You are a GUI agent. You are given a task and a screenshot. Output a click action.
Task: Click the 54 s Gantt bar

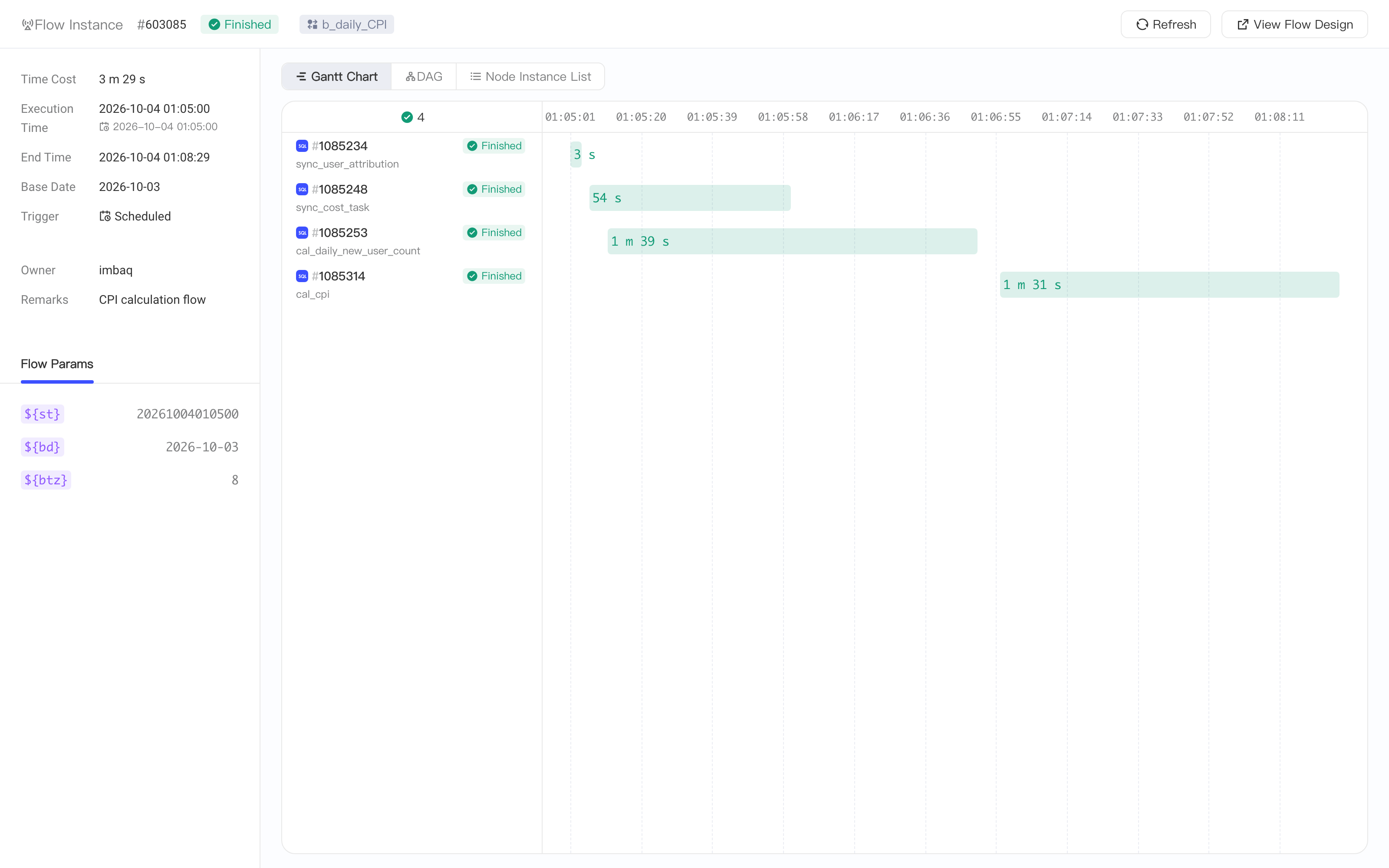[690, 198]
